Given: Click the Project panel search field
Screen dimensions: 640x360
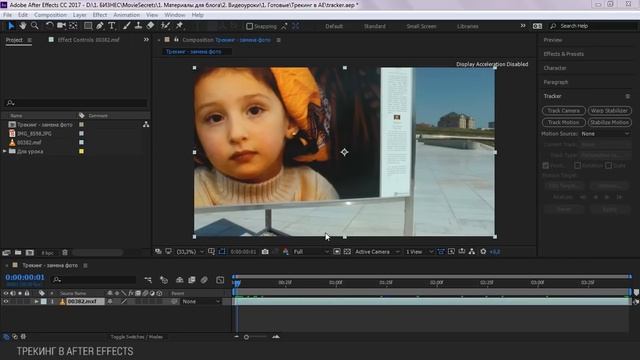Looking at the screenshot, I should pos(76,103).
